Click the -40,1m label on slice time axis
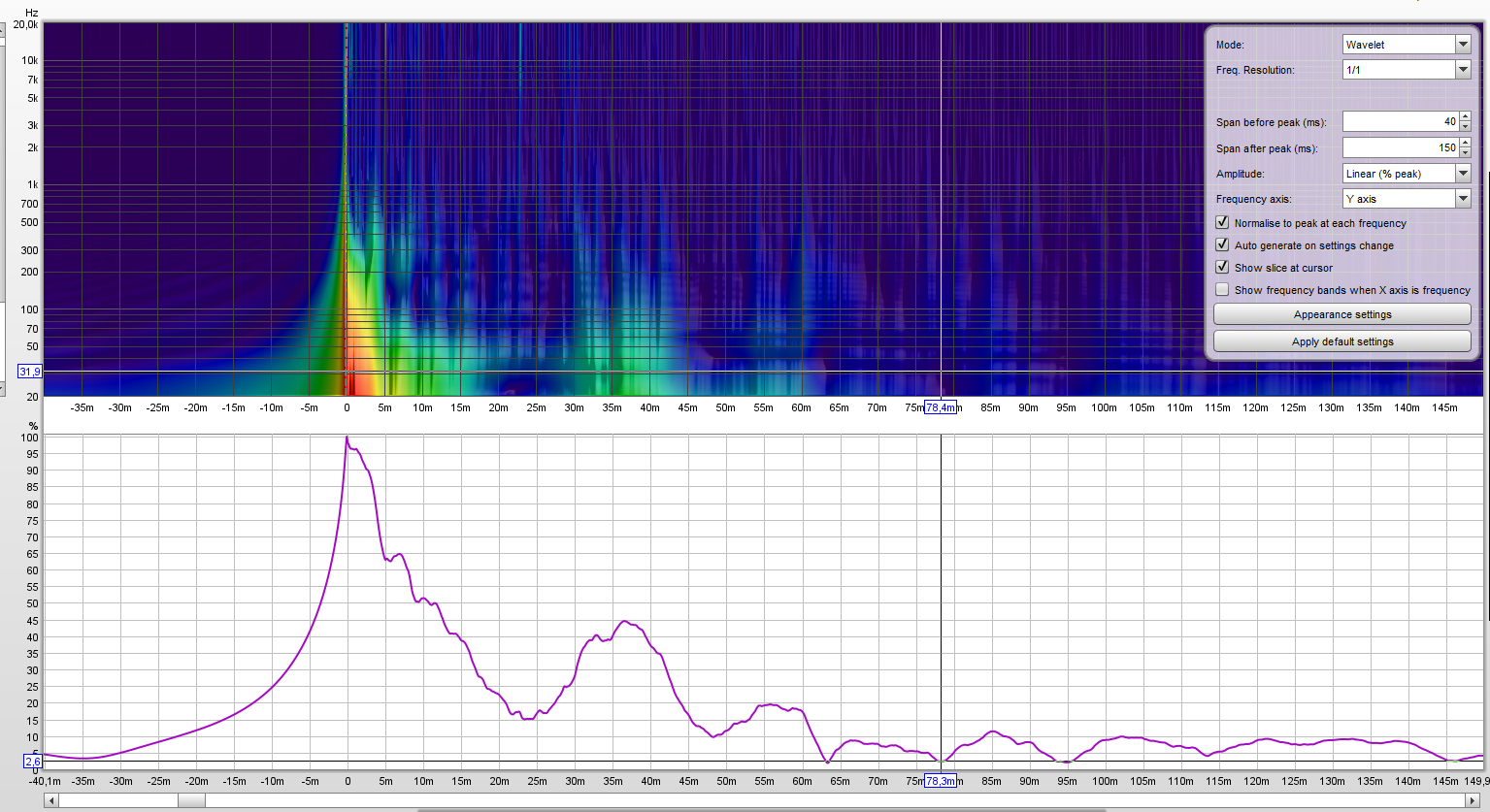Image resolution: width=1490 pixels, height=812 pixels. [x=44, y=781]
